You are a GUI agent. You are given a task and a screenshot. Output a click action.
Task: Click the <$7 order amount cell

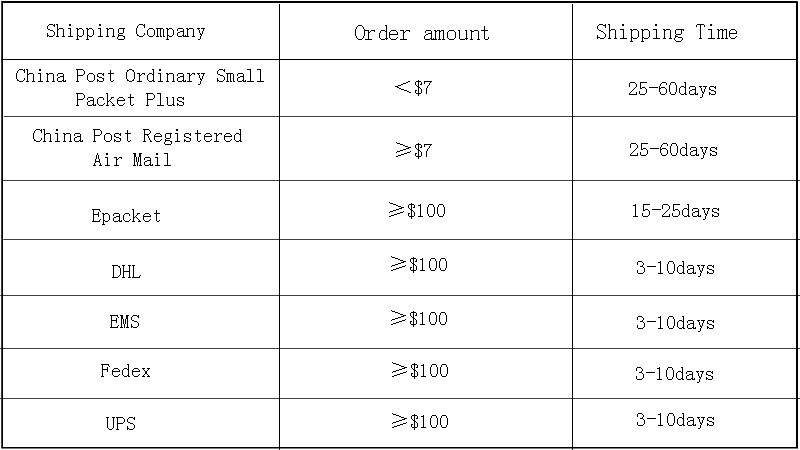413,87
